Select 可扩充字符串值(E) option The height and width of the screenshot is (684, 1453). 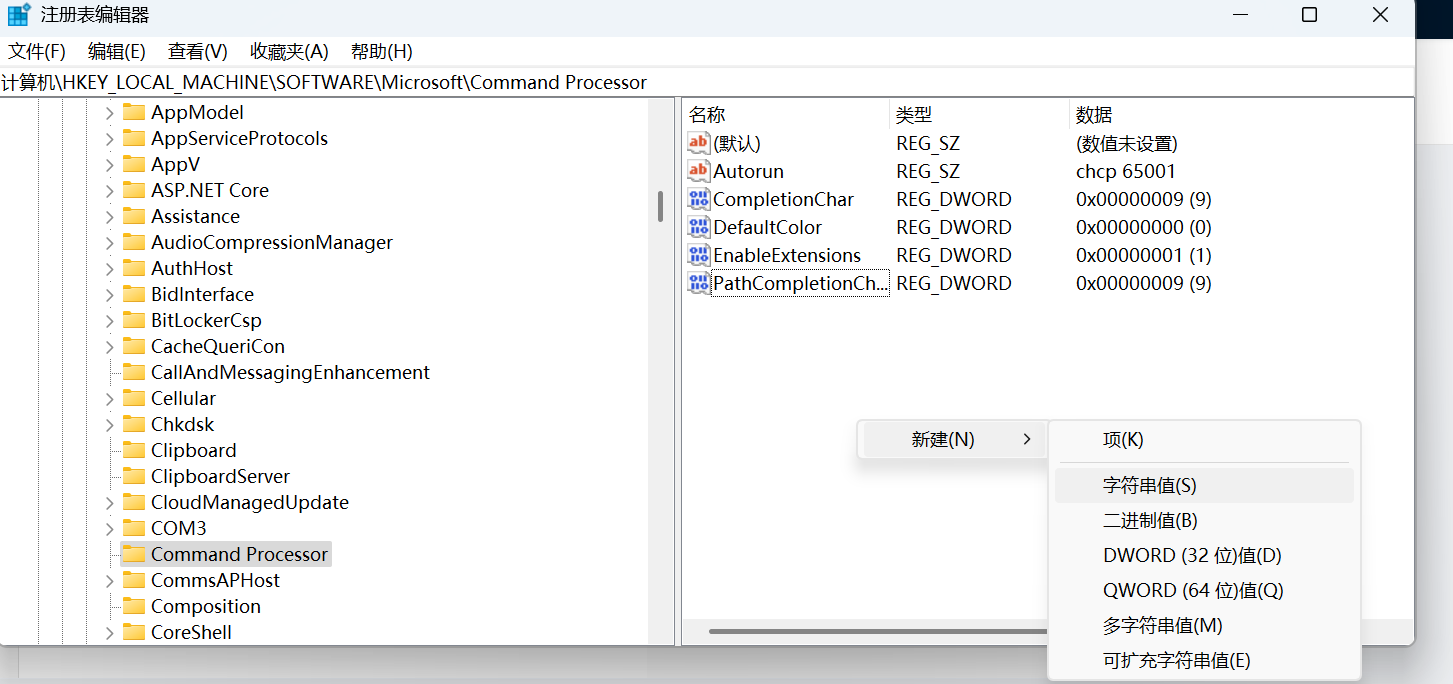pyautogui.click(x=1204, y=661)
